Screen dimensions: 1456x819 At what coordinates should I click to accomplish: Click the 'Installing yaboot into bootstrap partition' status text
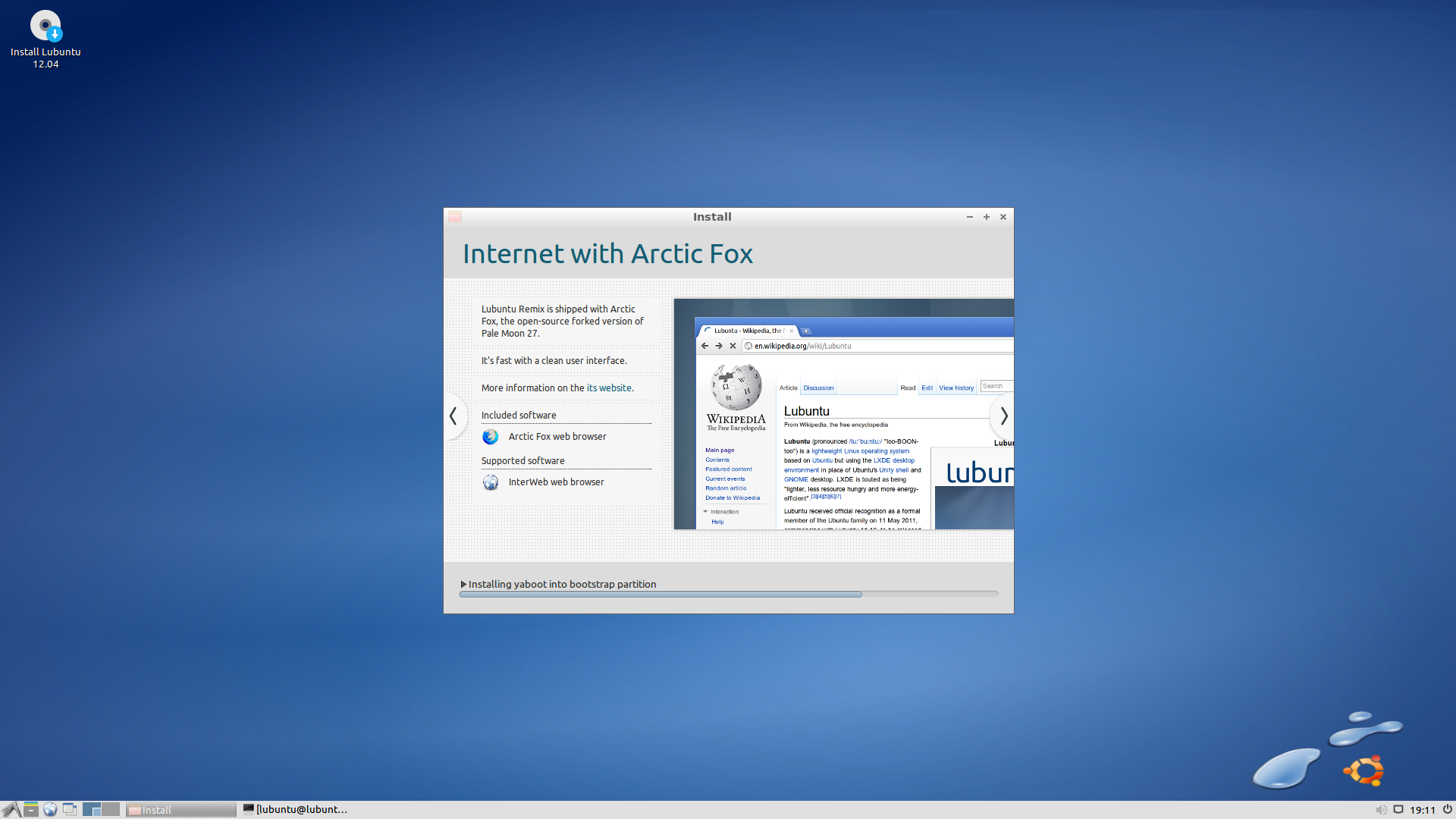click(563, 585)
